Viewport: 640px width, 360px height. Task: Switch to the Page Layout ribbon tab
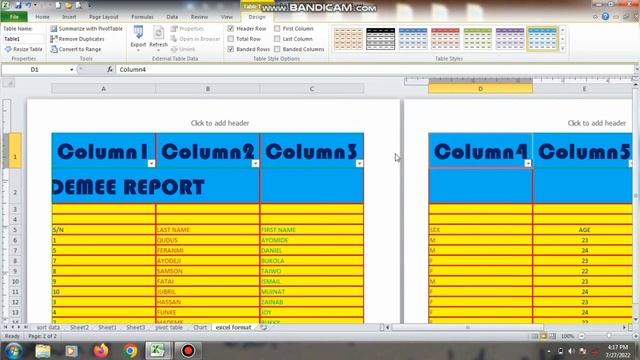pyautogui.click(x=104, y=17)
